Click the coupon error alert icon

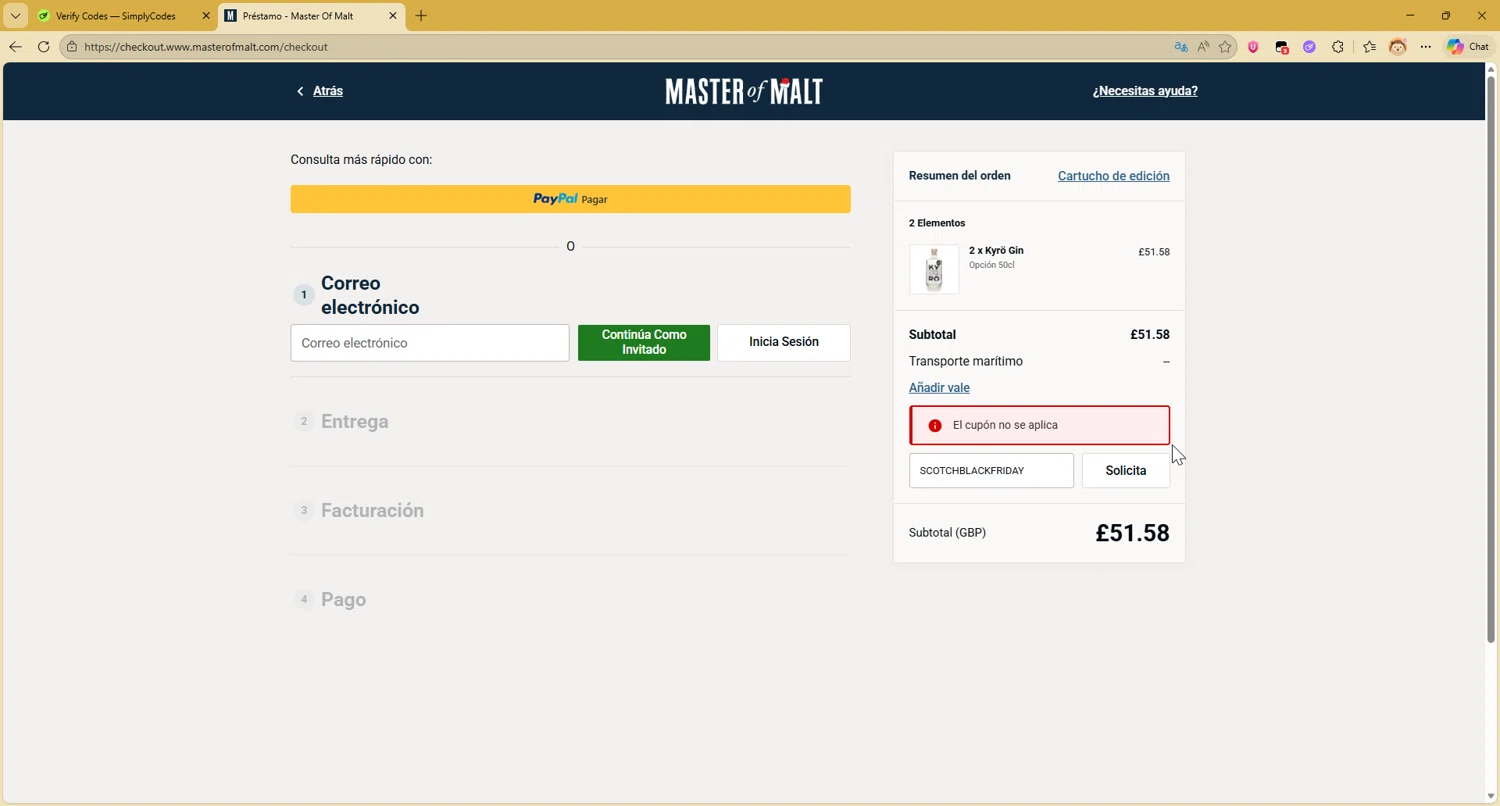click(935, 426)
